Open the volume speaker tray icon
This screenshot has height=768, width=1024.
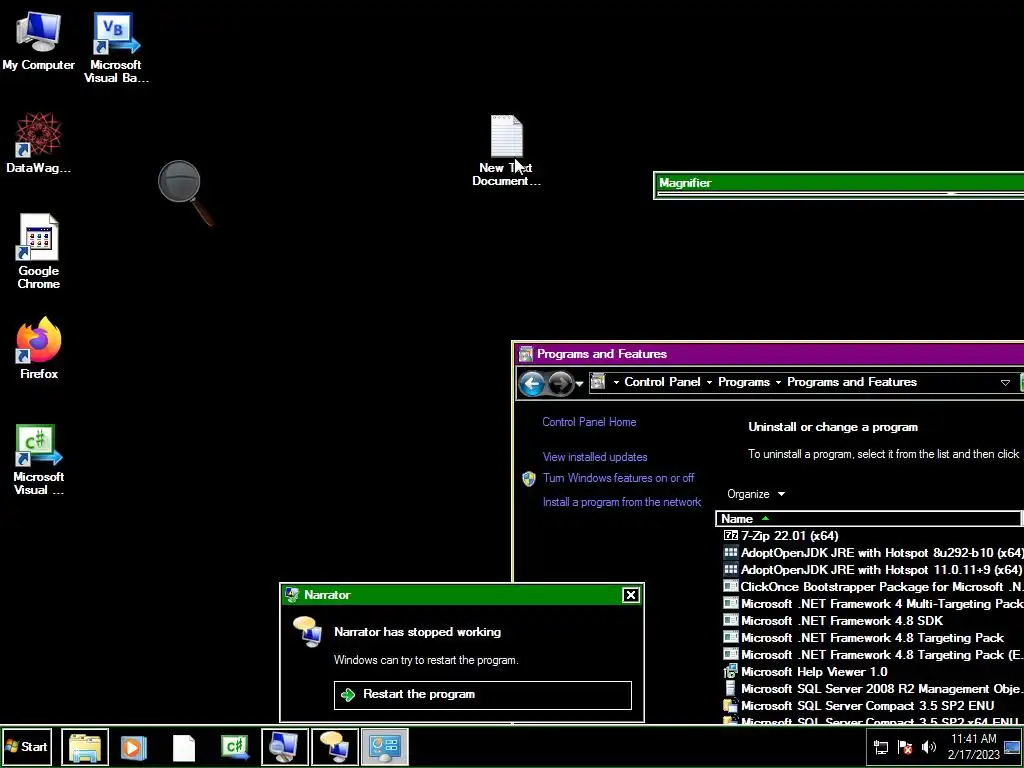point(929,747)
